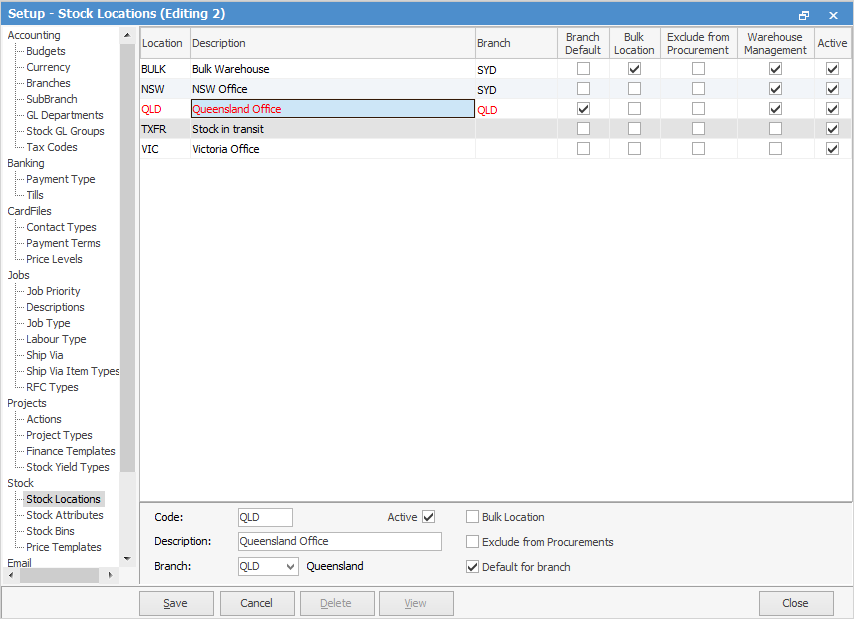Select Payment Terms under CardFiles
The image size is (854, 619).
coord(63,243)
